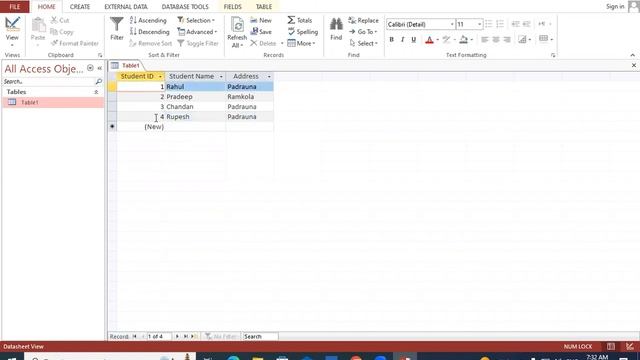Click the record Search box at bottom
Viewport: 640px width, 360px height.
(x=260, y=336)
